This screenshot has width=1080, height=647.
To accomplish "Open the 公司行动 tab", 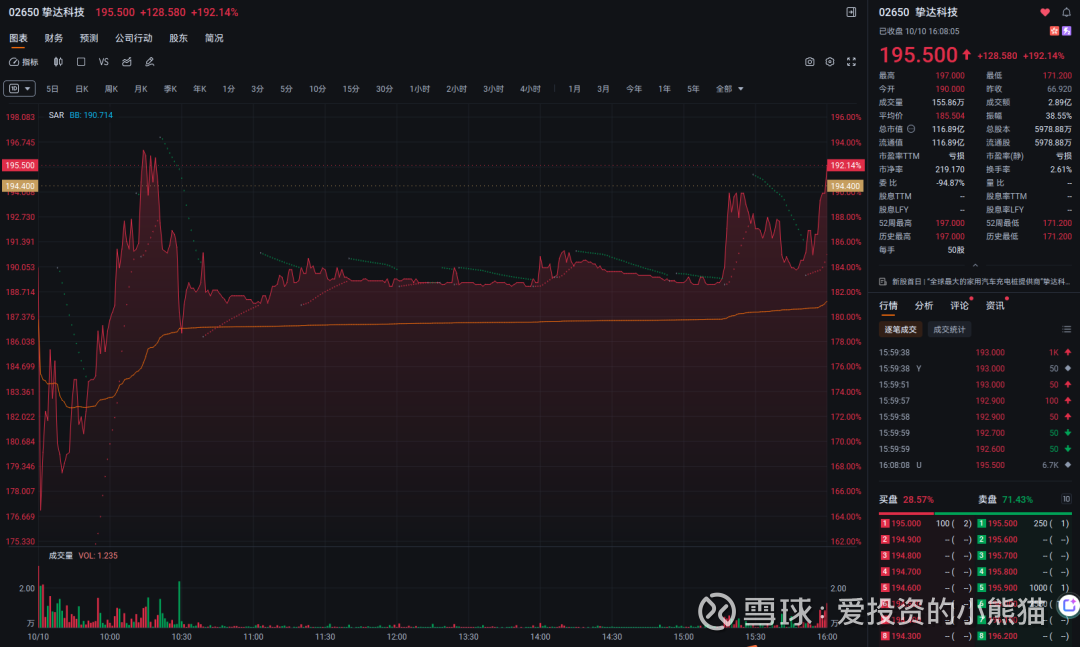I will click(x=134, y=39).
